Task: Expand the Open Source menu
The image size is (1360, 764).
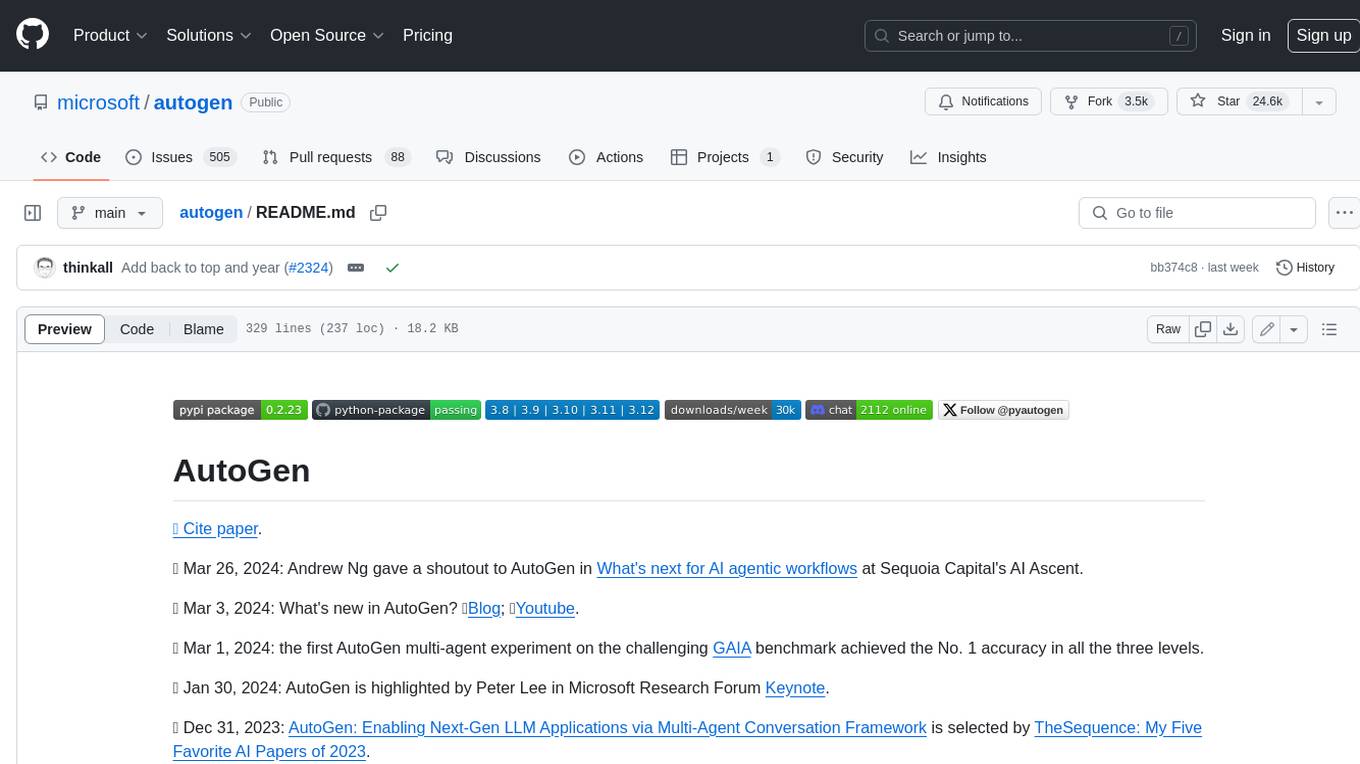Action: (327, 35)
